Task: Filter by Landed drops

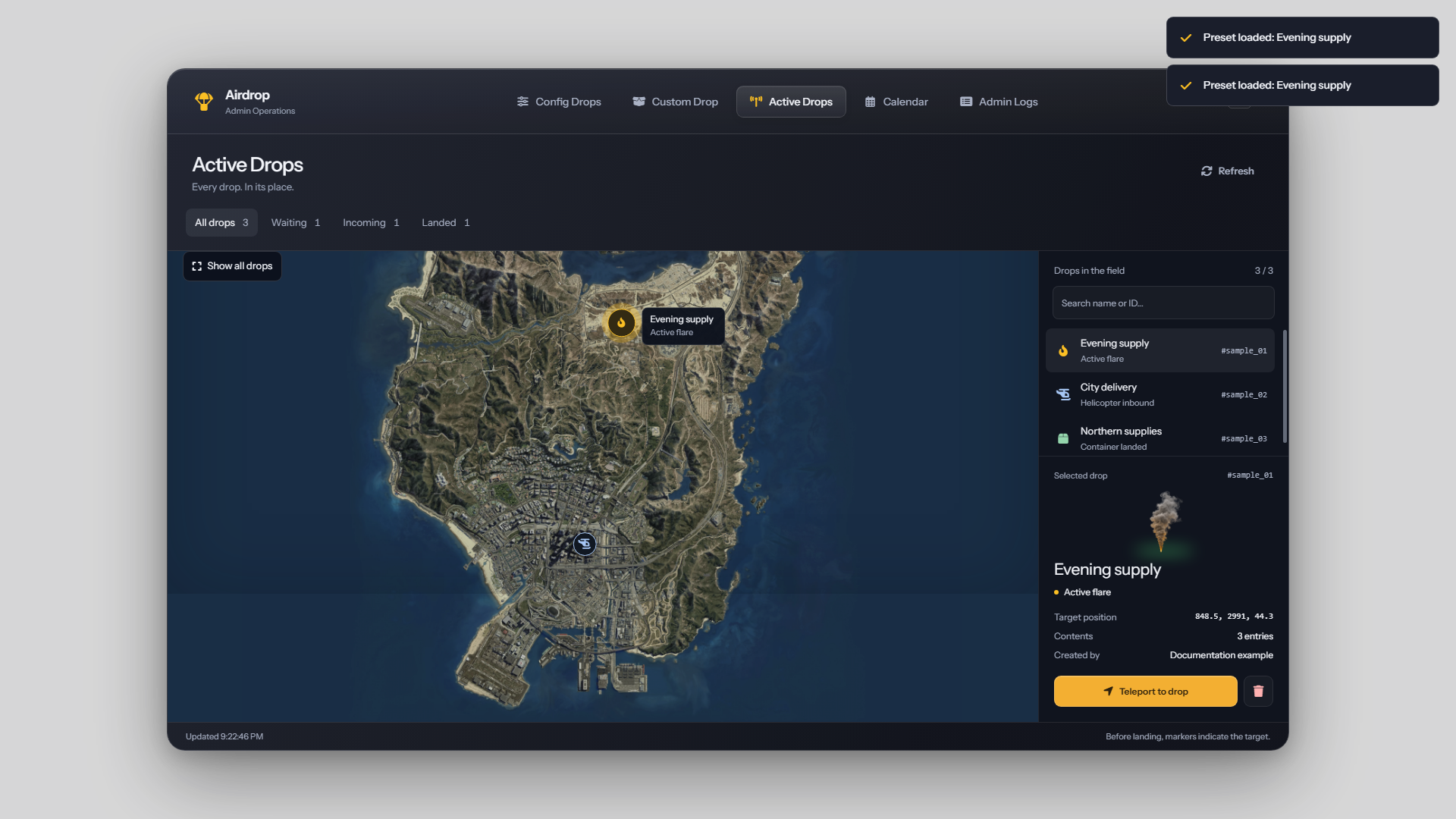Action: (x=446, y=222)
